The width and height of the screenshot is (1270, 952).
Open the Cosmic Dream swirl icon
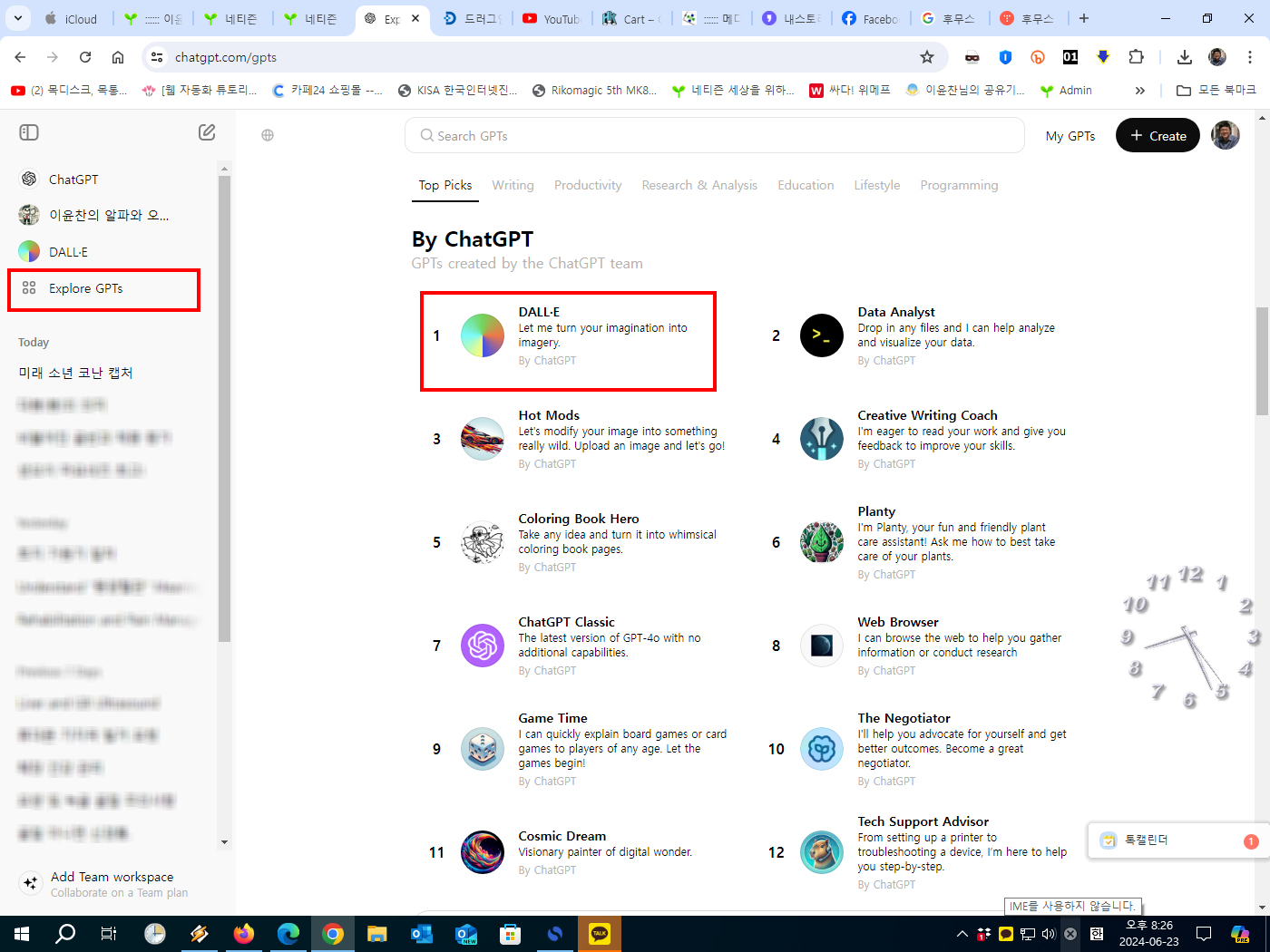point(483,852)
